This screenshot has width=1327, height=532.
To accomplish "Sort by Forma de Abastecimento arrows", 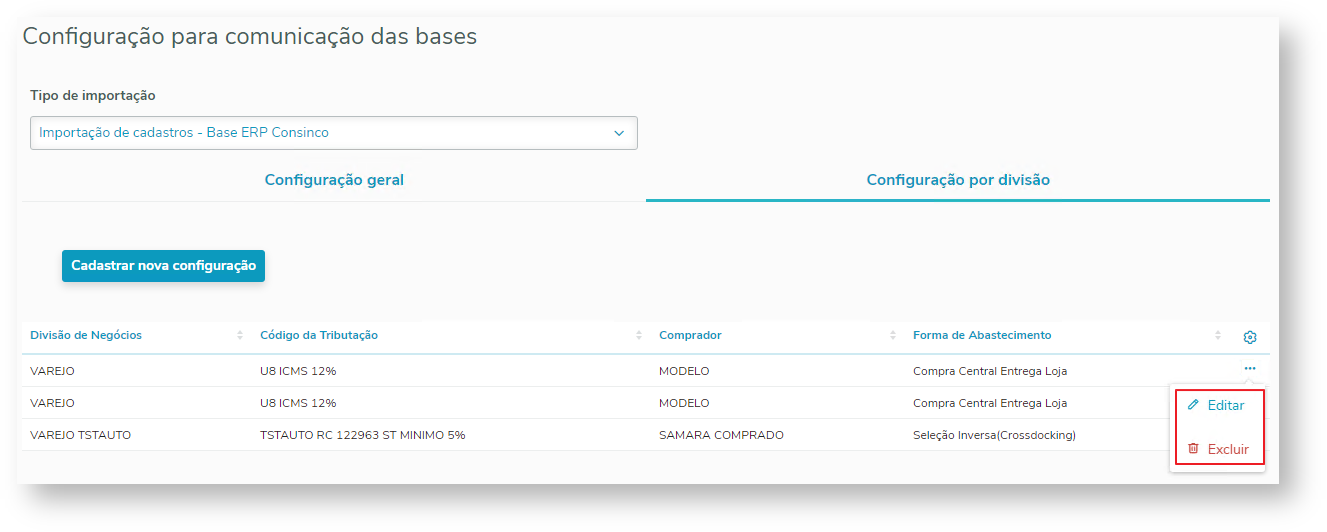I will (x=1217, y=335).
